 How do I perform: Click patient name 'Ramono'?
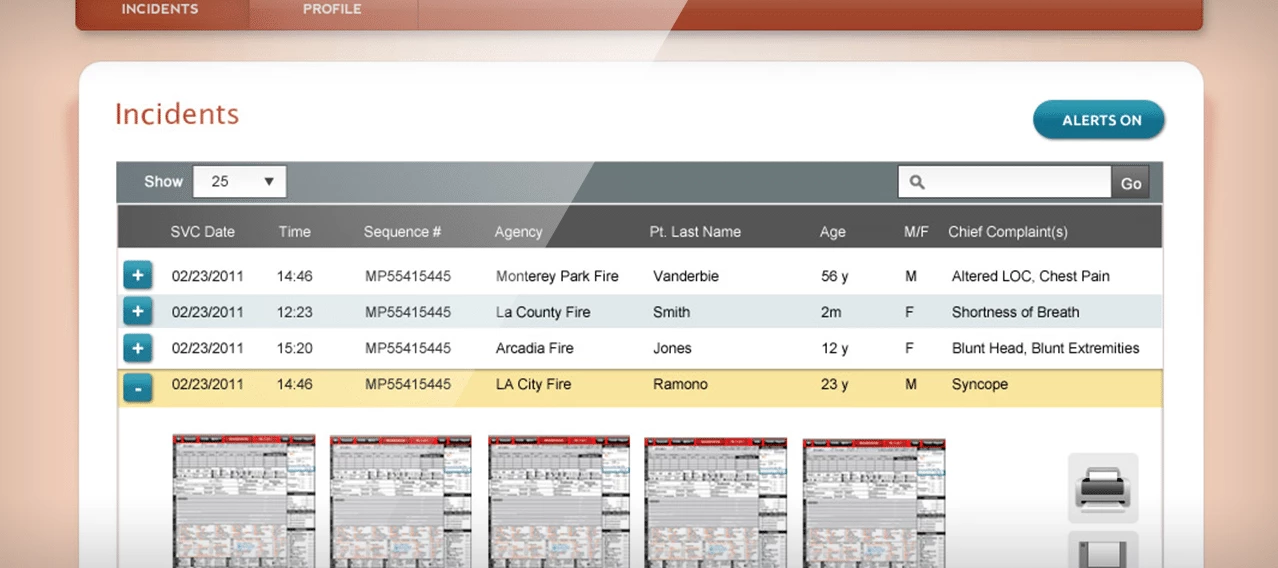pos(680,384)
